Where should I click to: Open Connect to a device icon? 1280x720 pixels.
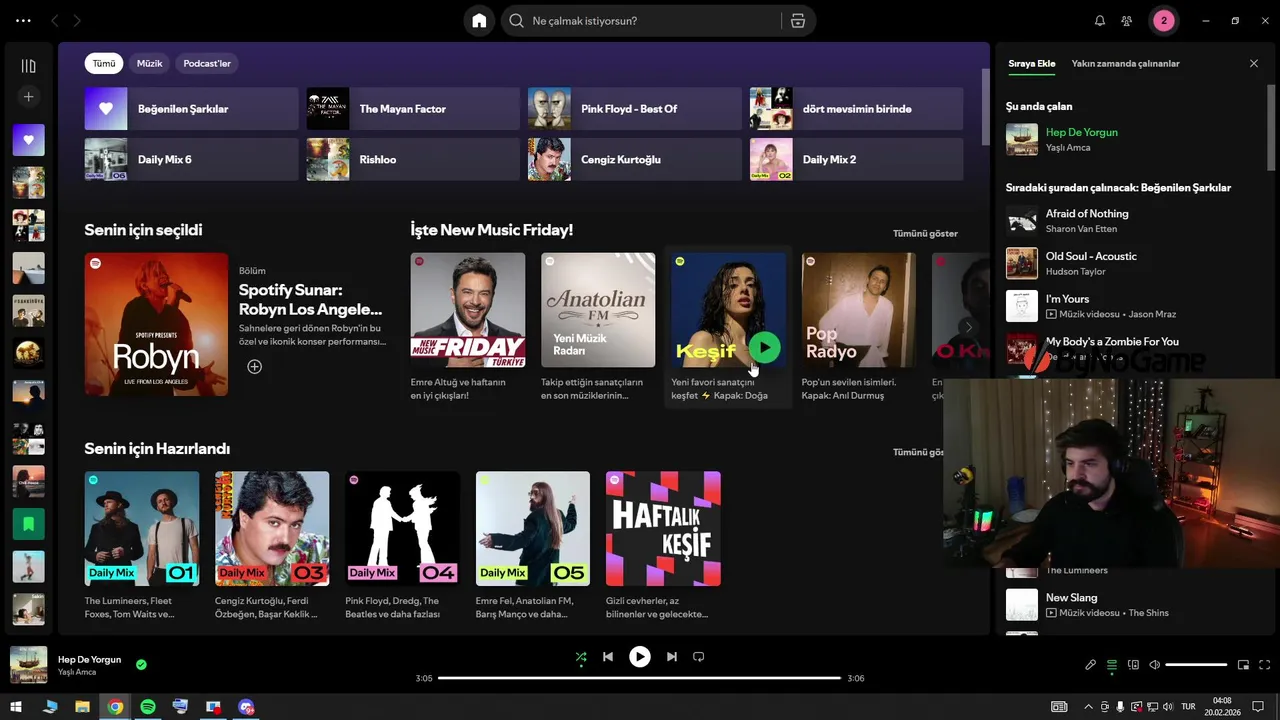point(1133,665)
